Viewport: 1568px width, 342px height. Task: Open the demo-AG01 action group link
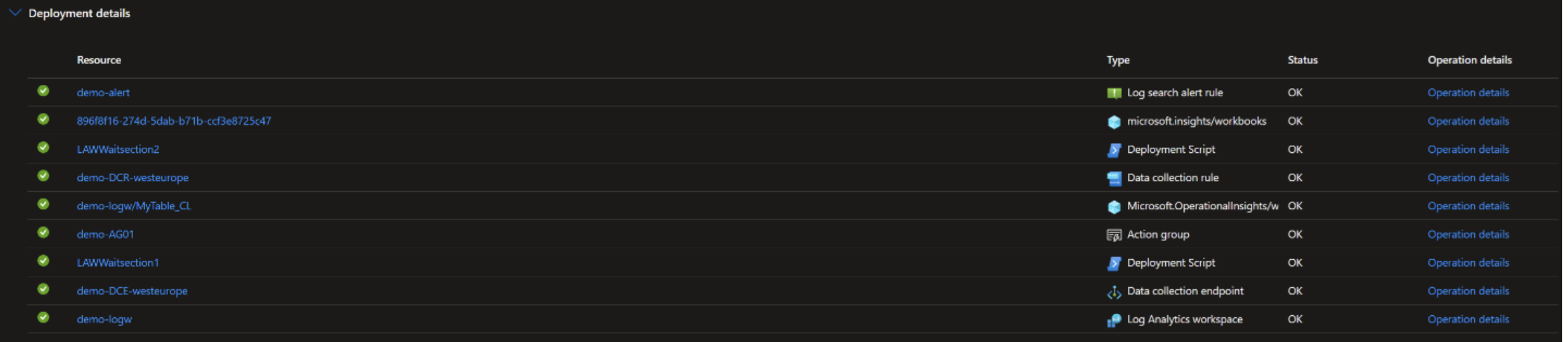[x=105, y=234]
